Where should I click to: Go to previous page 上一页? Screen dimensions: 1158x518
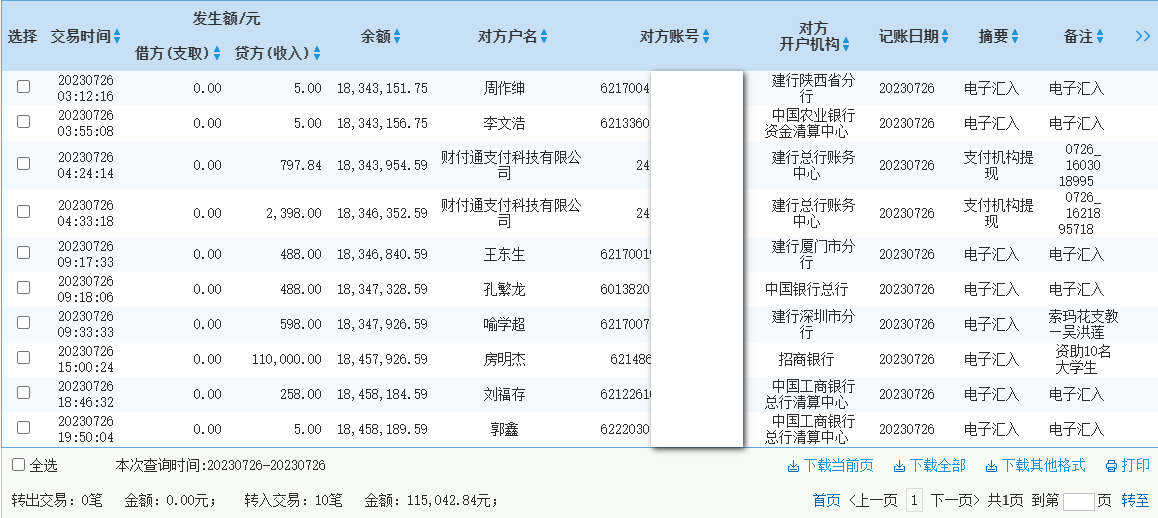point(873,501)
